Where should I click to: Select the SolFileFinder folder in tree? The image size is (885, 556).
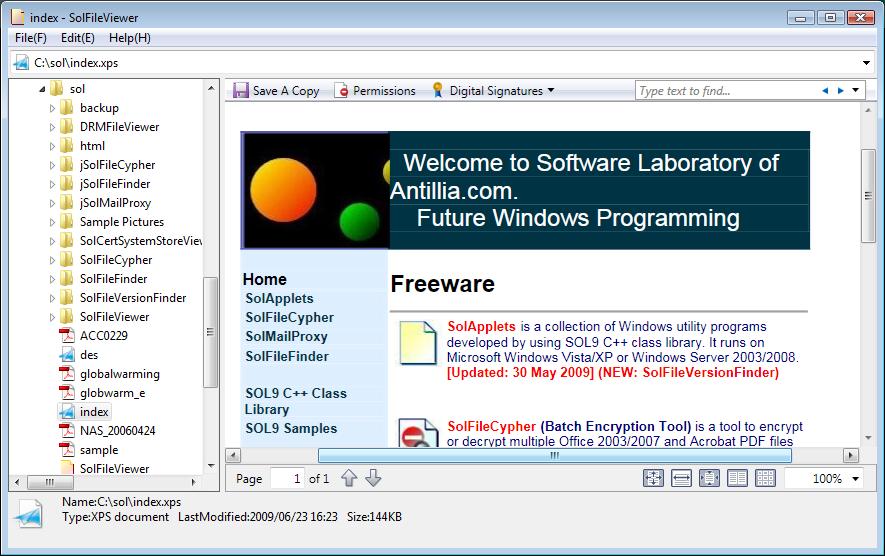tap(113, 279)
